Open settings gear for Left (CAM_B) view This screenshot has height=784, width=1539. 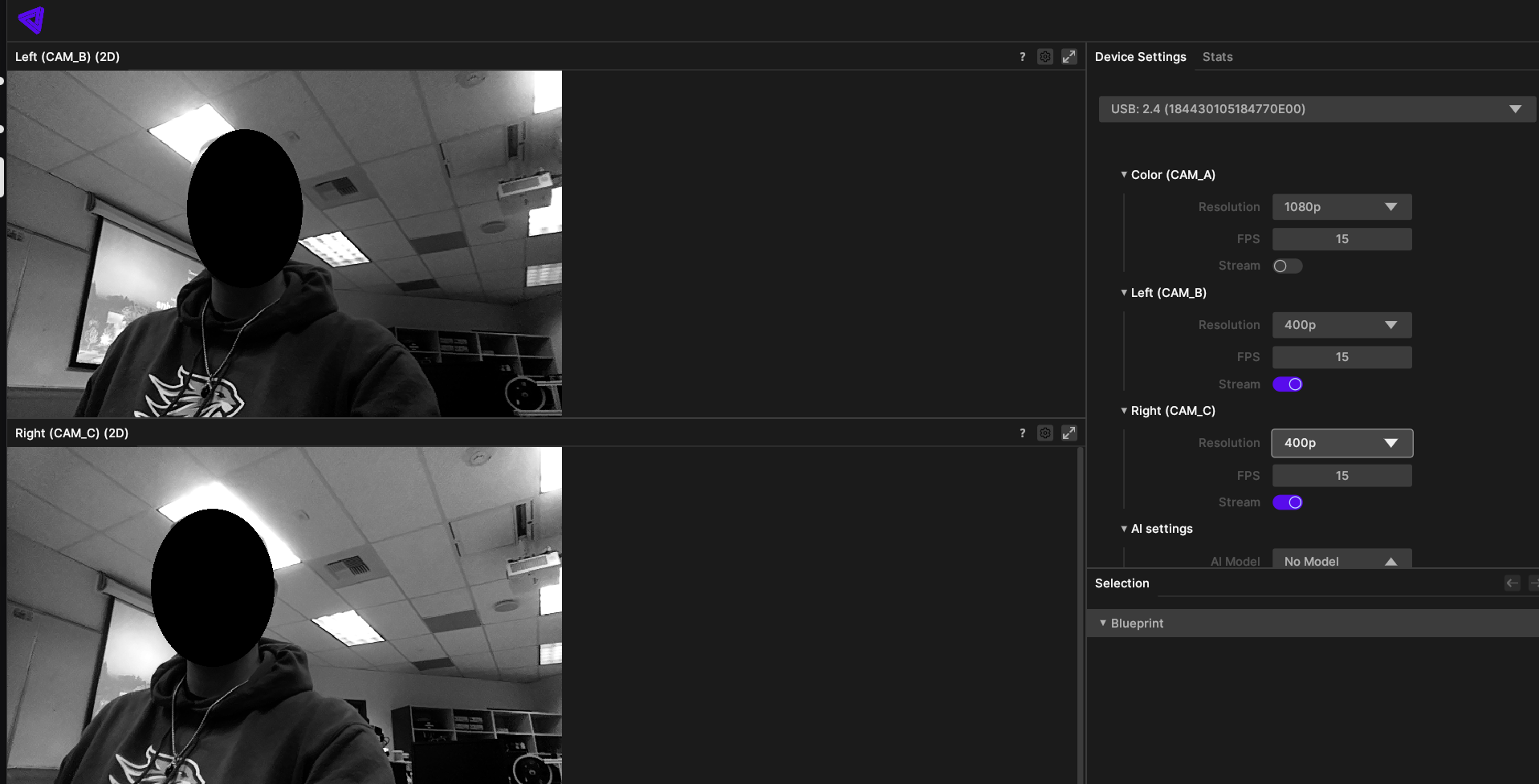1044,57
